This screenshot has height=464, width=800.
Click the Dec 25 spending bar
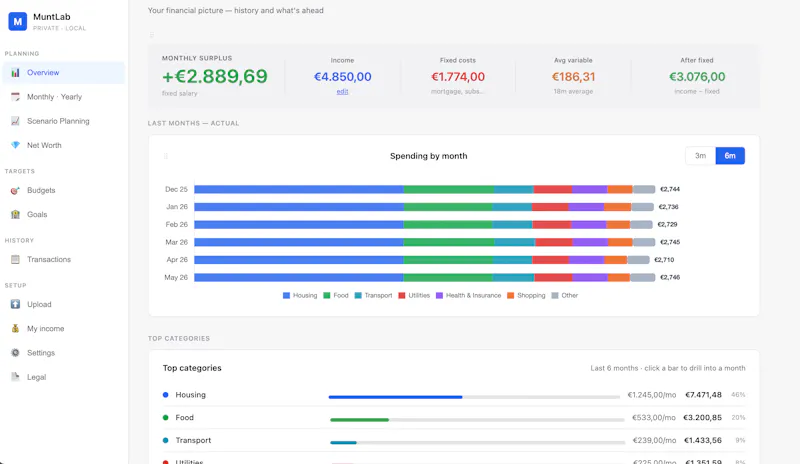pos(424,189)
